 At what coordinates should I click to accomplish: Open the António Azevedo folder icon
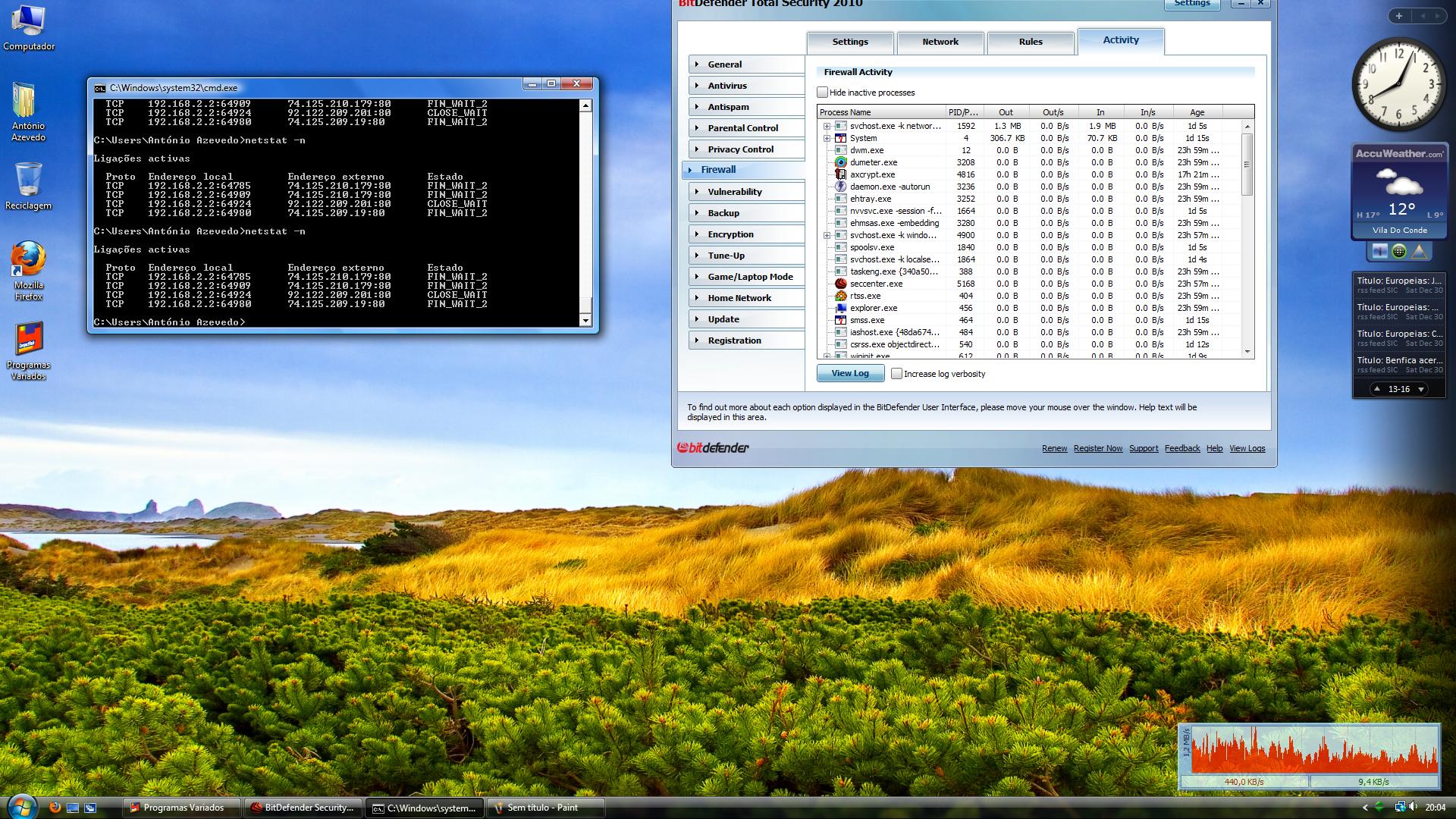(28, 112)
